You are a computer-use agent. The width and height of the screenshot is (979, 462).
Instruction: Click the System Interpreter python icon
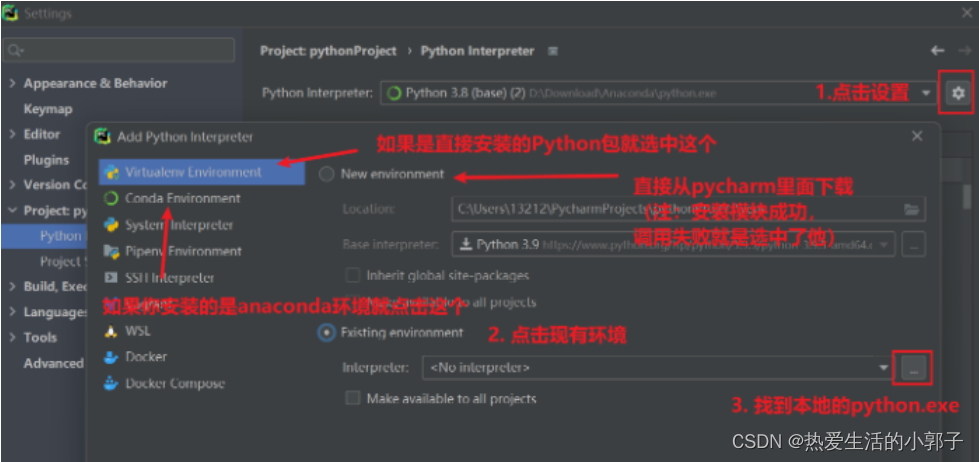coord(112,225)
